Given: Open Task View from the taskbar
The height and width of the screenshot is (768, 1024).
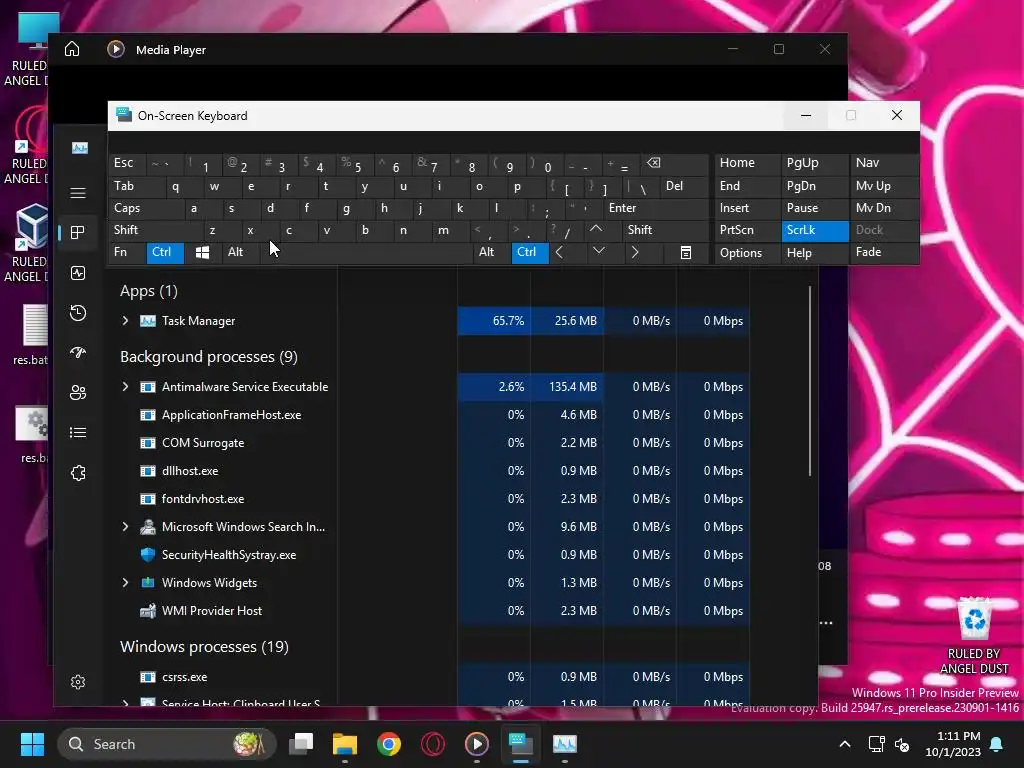Looking at the screenshot, I should (301, 744).
